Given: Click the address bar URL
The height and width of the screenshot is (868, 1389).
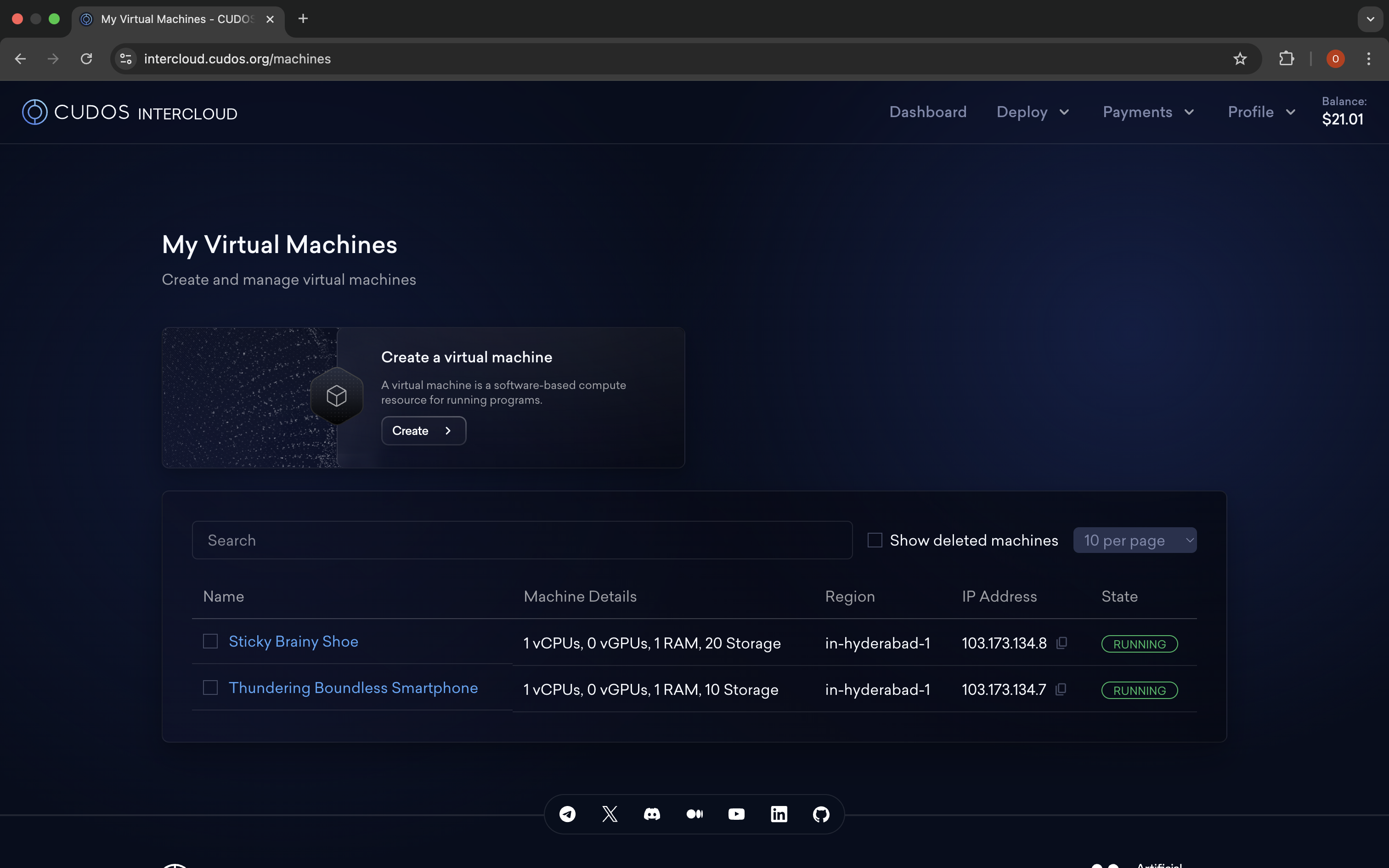Looking at the screenshot, I should 237,59.
